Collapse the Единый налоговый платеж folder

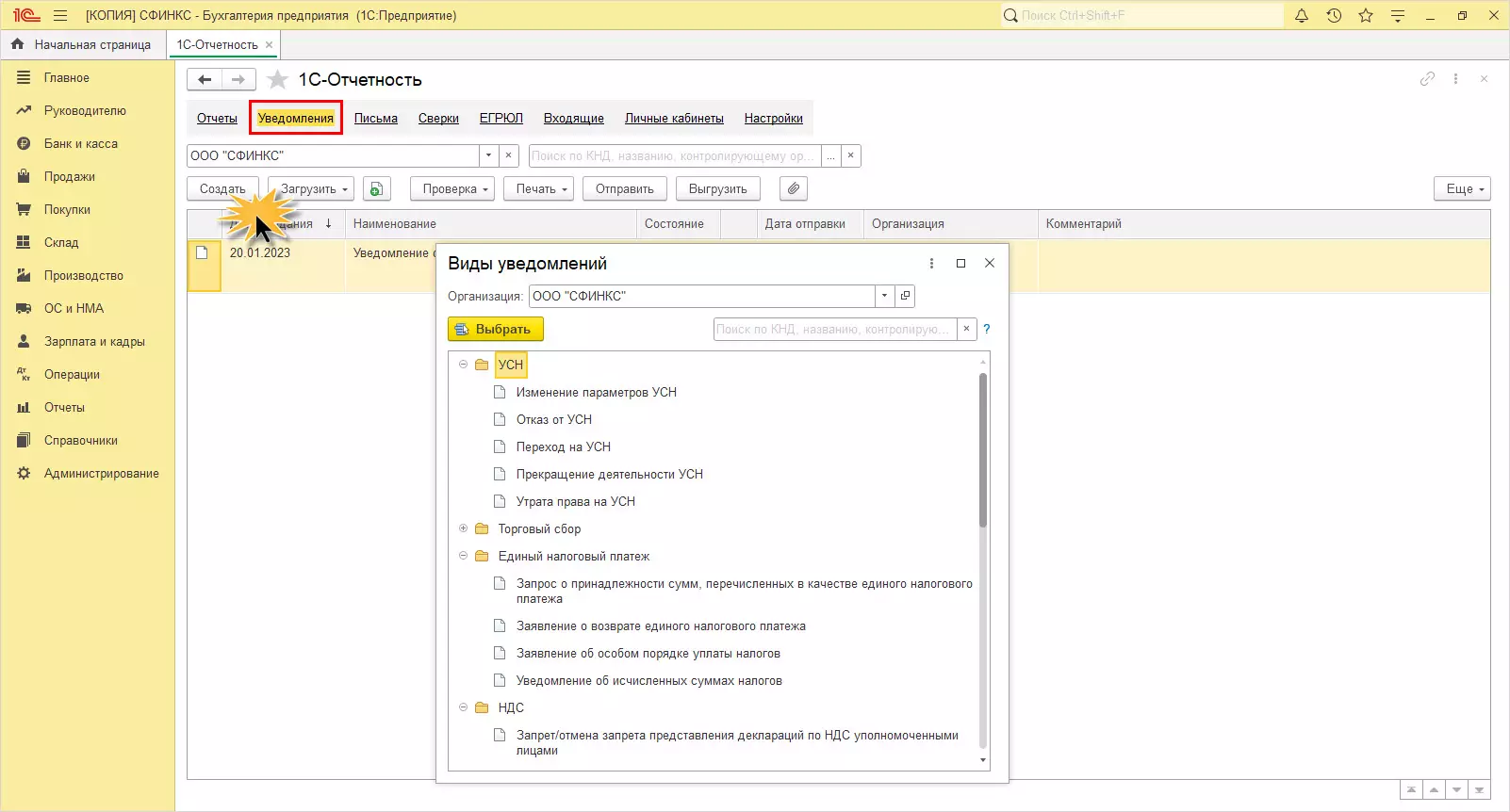(x=463, y=556)
